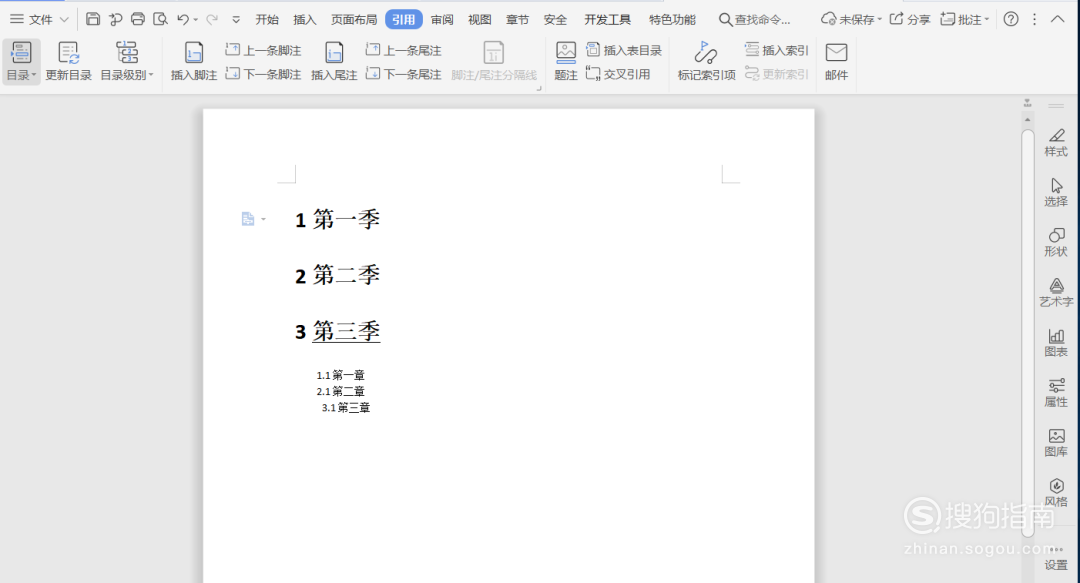The height and width of the screenshot is (583, 1080).
Task: Open the 未保存 cloud save dropdown
Action: click(851, 19)
